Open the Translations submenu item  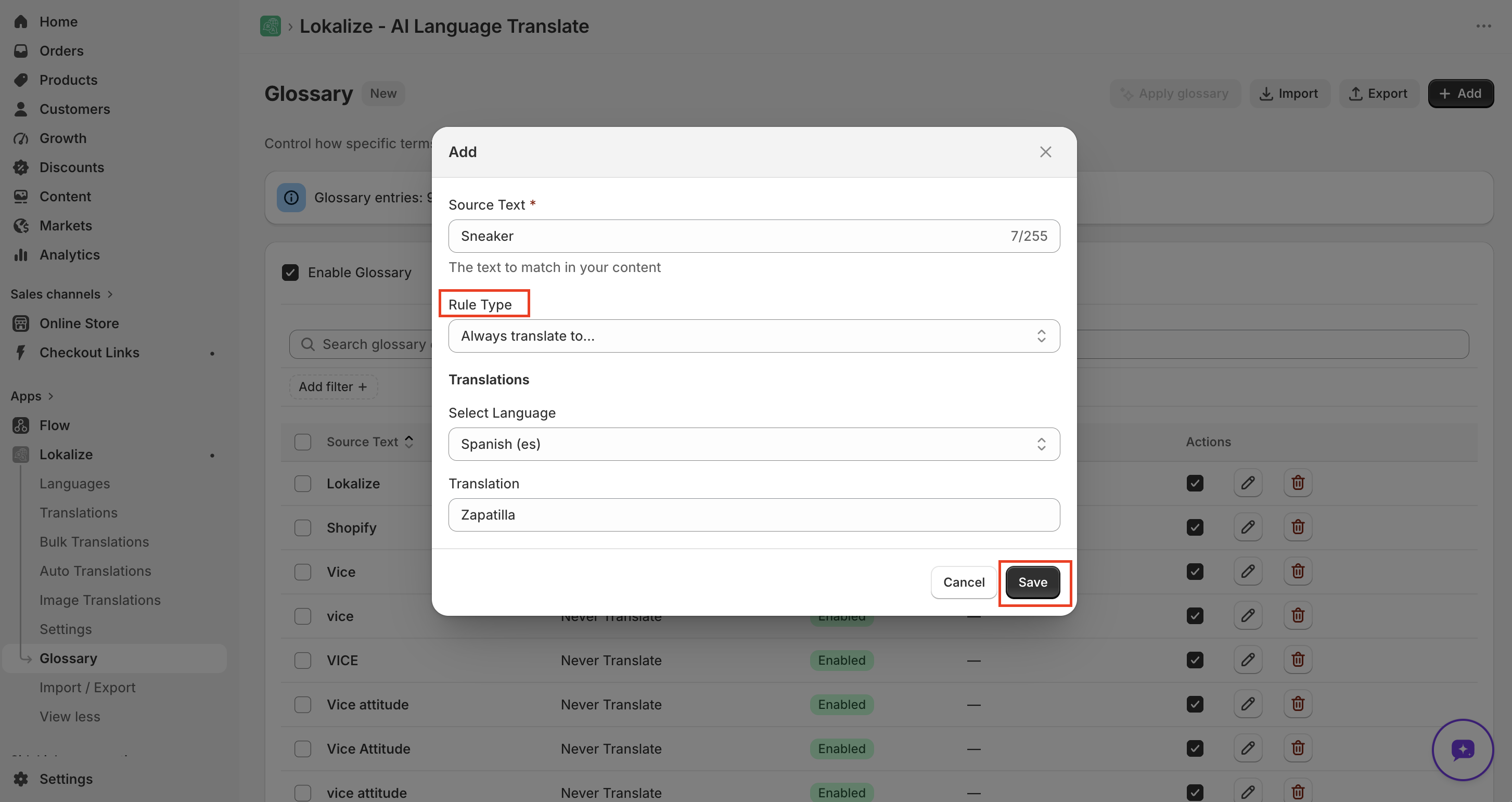(79, 513)
